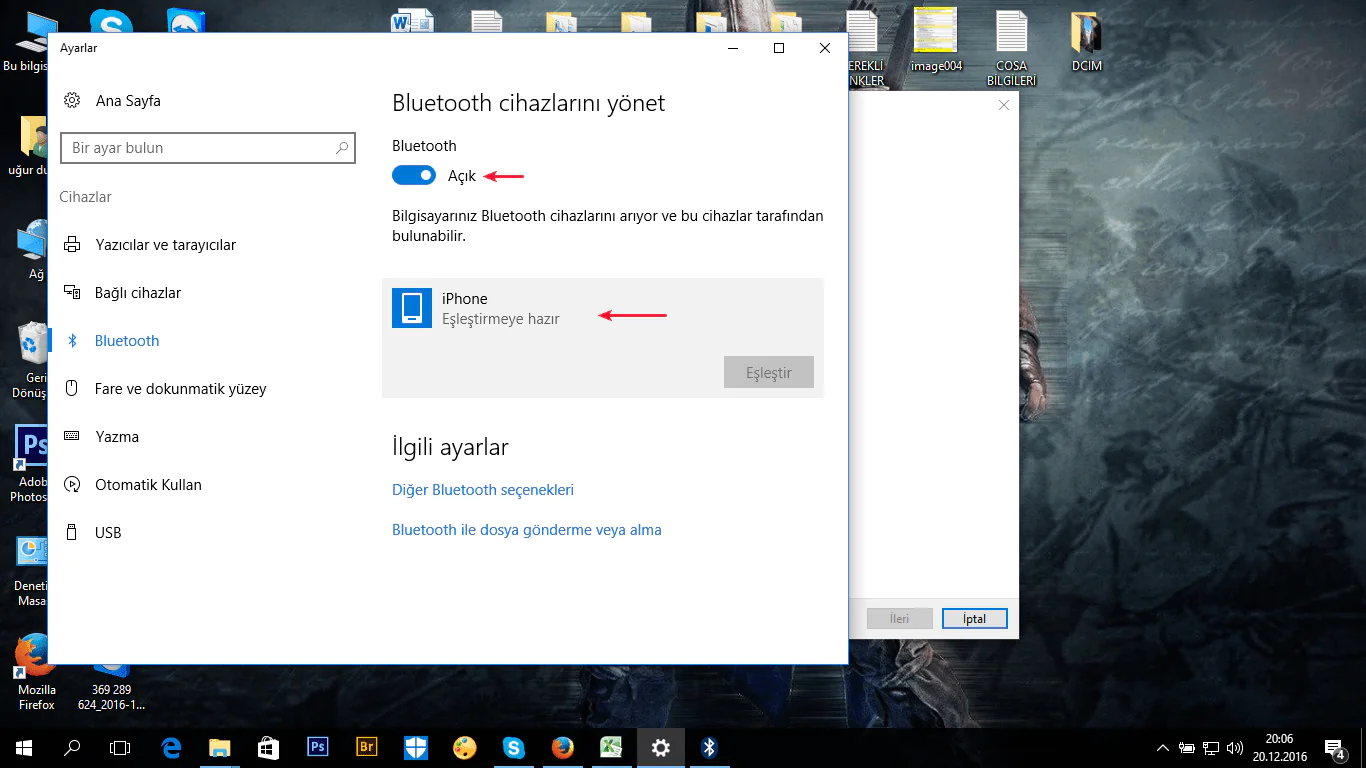1366x768 pixels.
Task: Open the Bluetooth taskbar icon
Action: (709, 747)
